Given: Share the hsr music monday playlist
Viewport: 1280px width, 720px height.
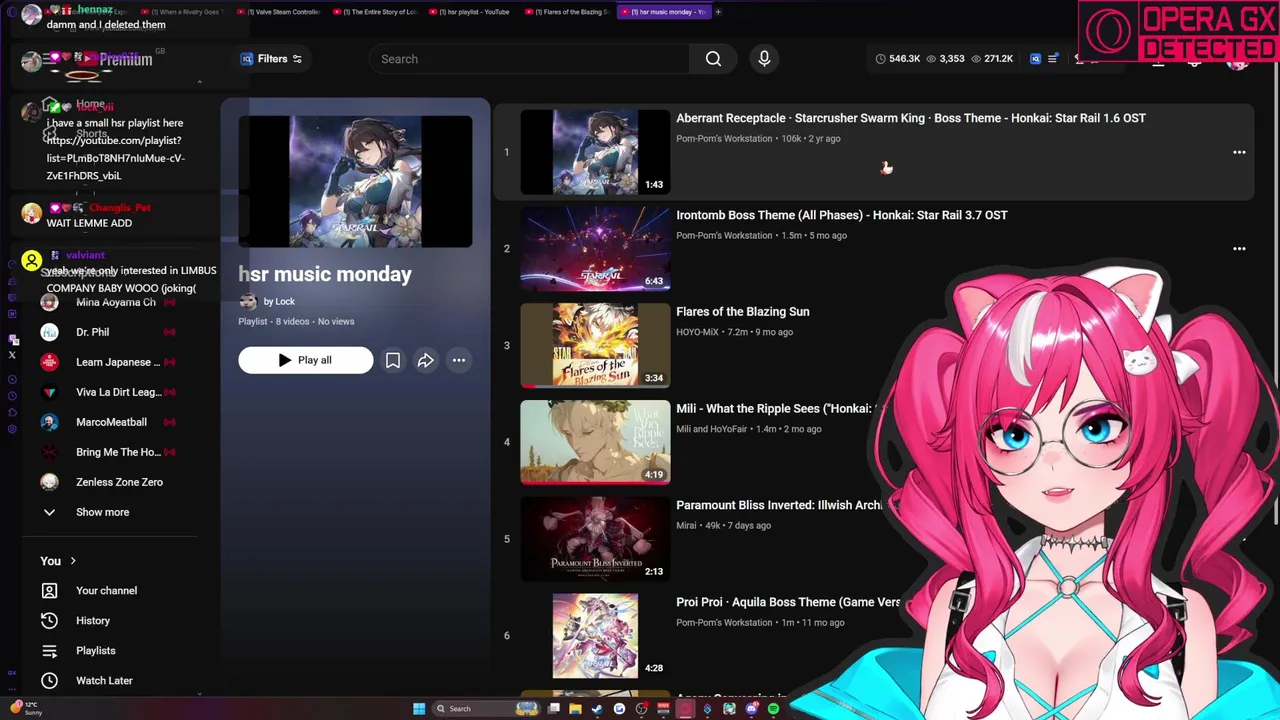Looking at the screenshot, I should click(426, 360).
